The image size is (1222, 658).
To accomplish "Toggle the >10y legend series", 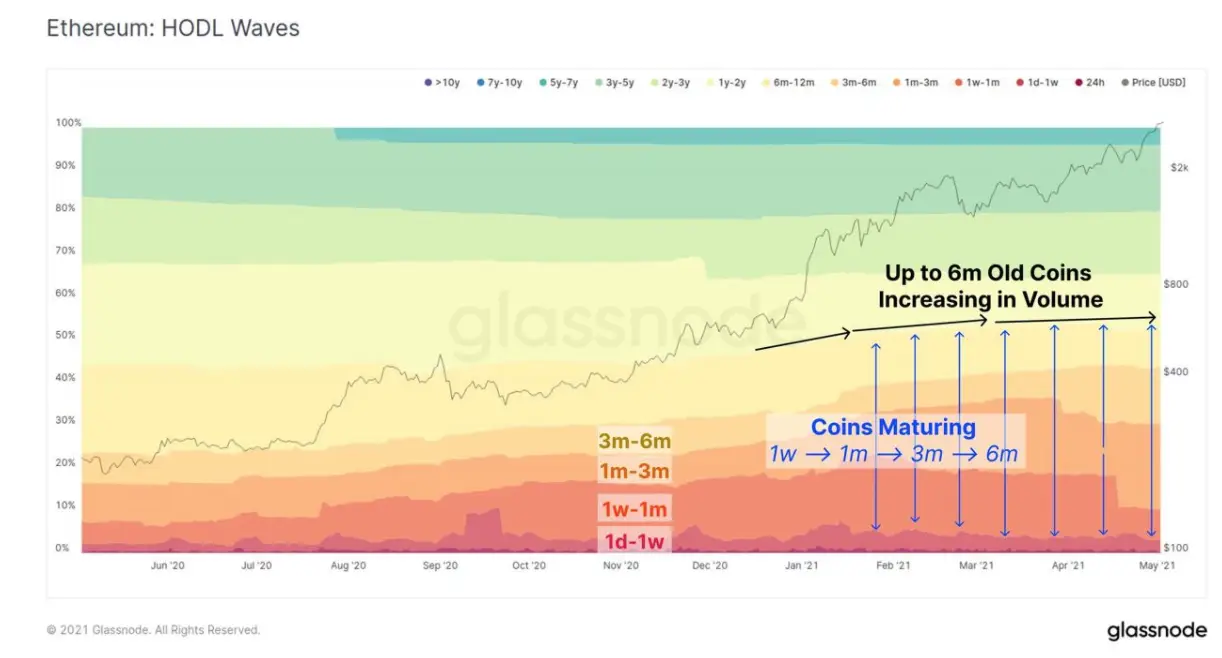I will 441,83.
